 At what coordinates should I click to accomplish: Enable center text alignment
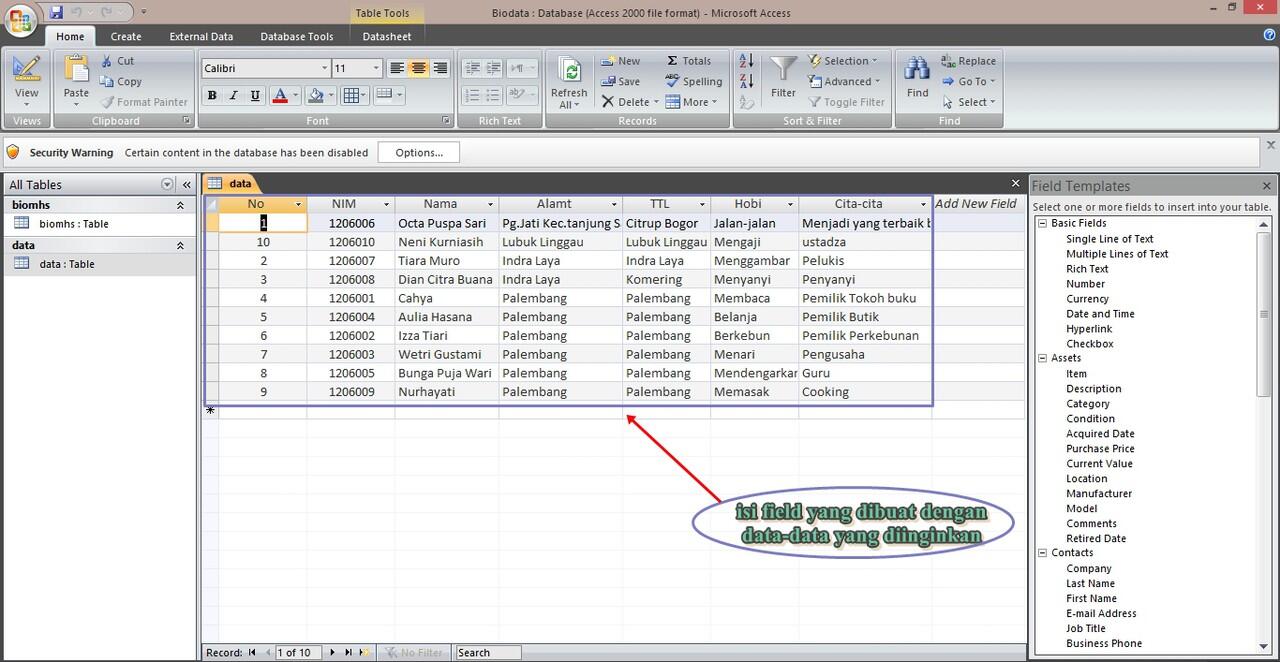419,68
